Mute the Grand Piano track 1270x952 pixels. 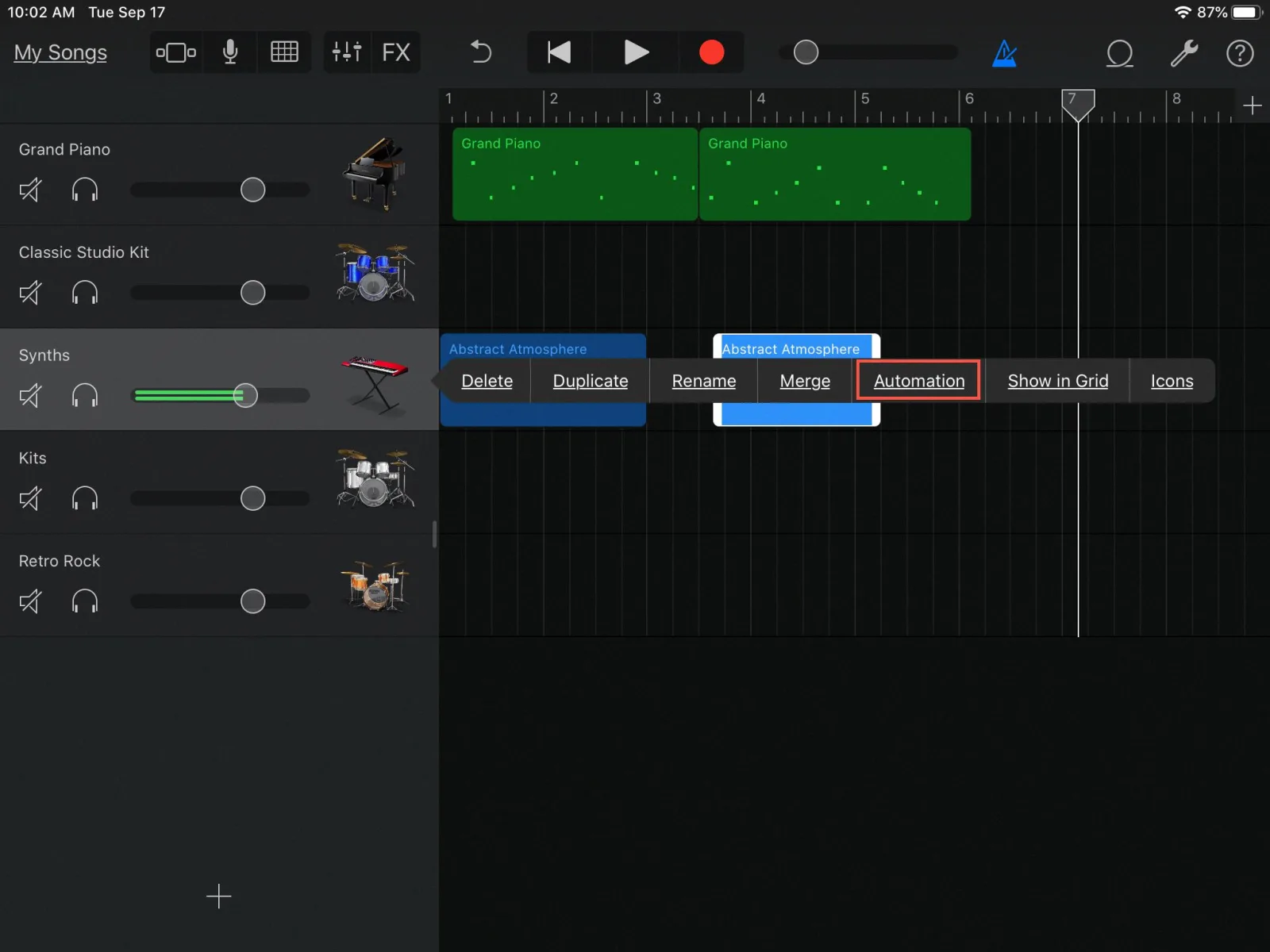29,189
